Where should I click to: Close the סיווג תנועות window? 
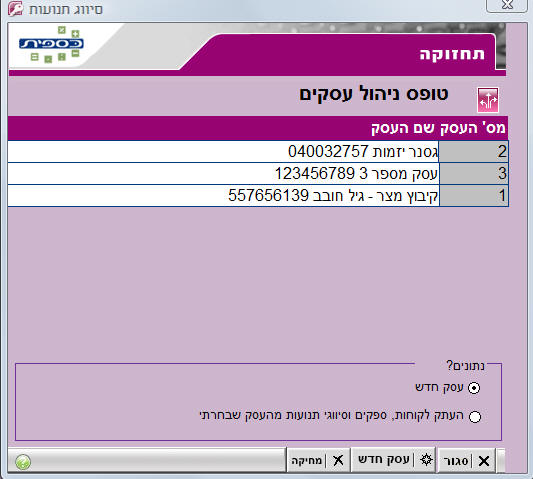coord(507,5)
